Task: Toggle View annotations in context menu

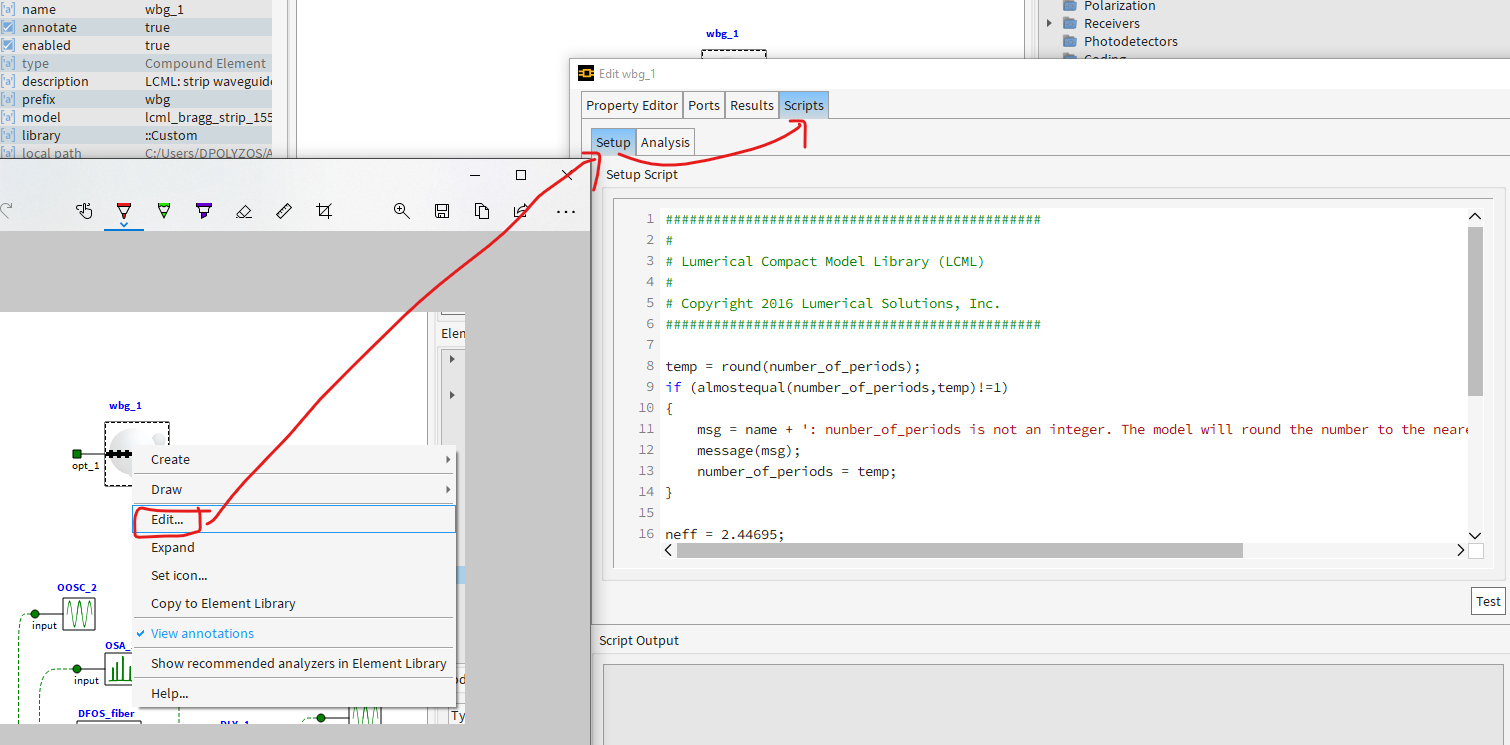Action: 202,633
